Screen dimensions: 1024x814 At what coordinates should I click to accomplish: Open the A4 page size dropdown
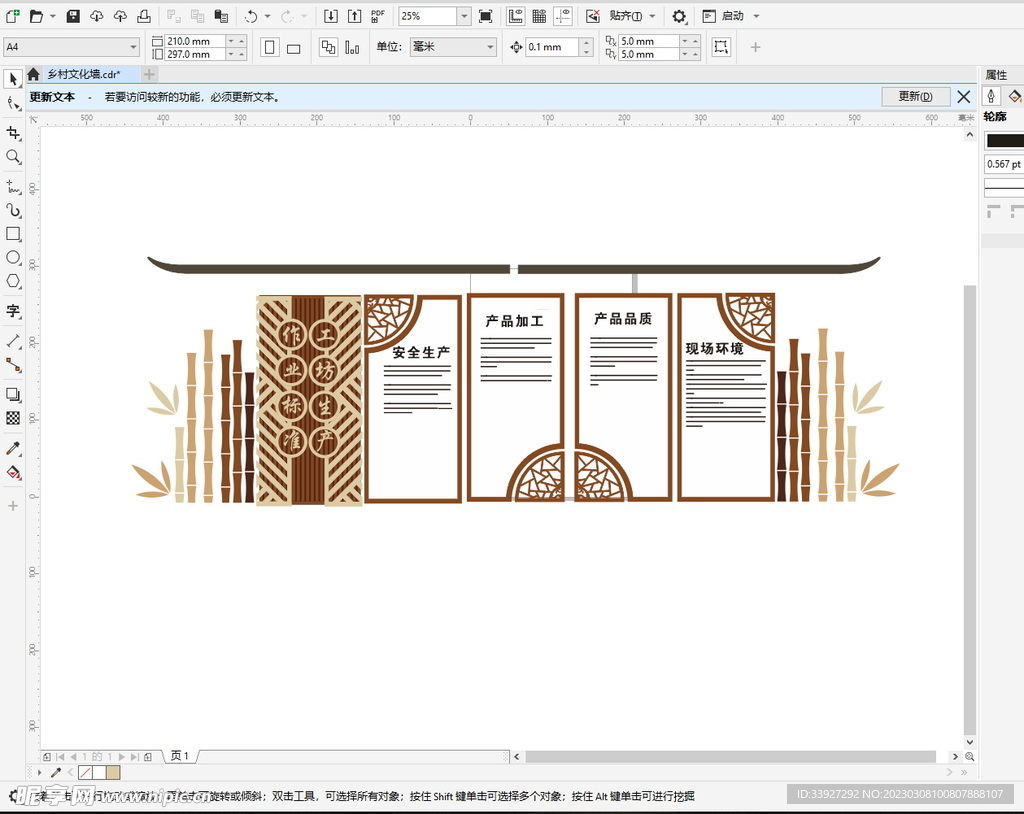pyautogui.click(x=133, y=47)
